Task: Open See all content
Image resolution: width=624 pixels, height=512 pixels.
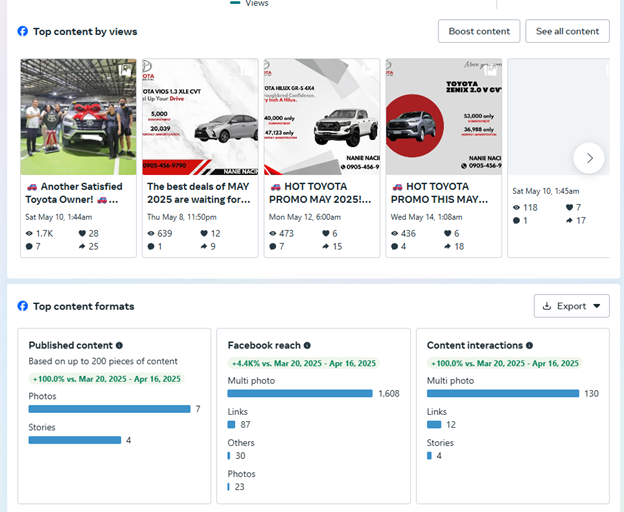Action: point(567,31)
